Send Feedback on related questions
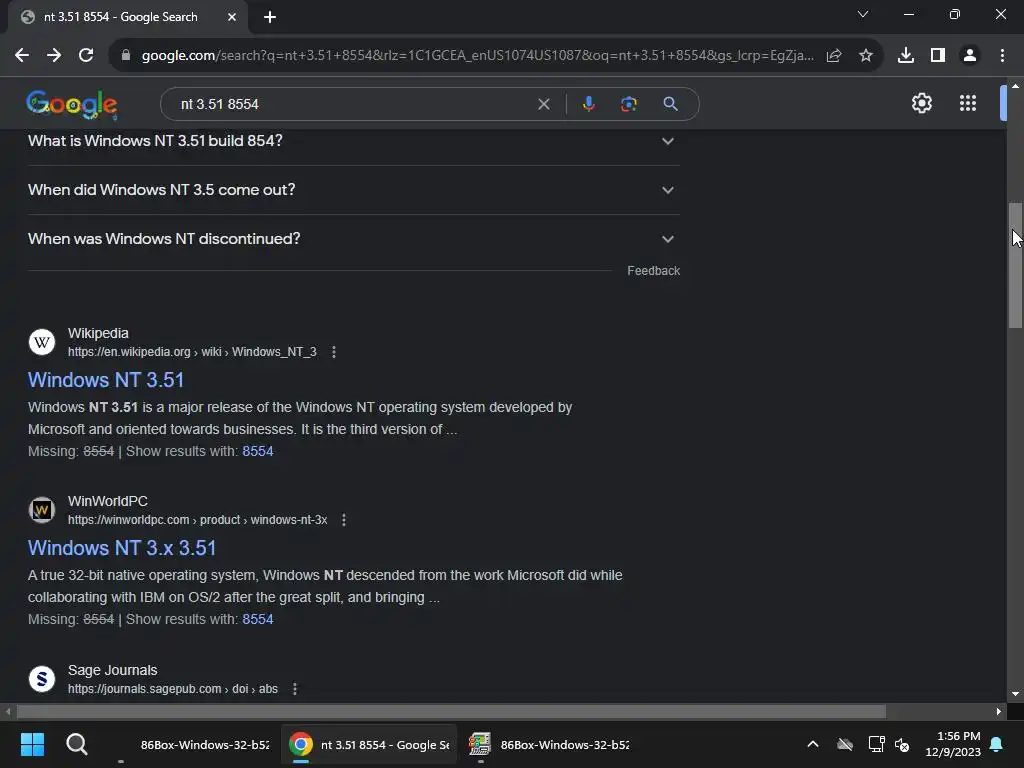 tap(653, 271)
